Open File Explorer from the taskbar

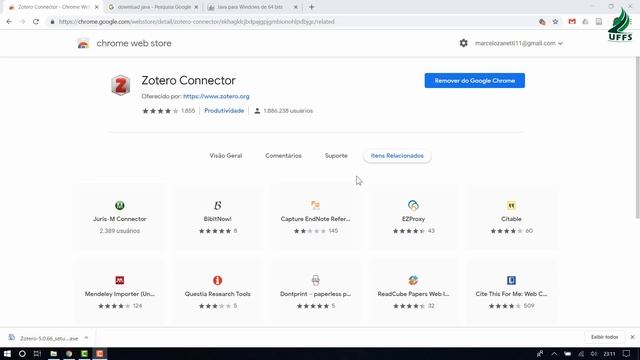click(53, 353)
